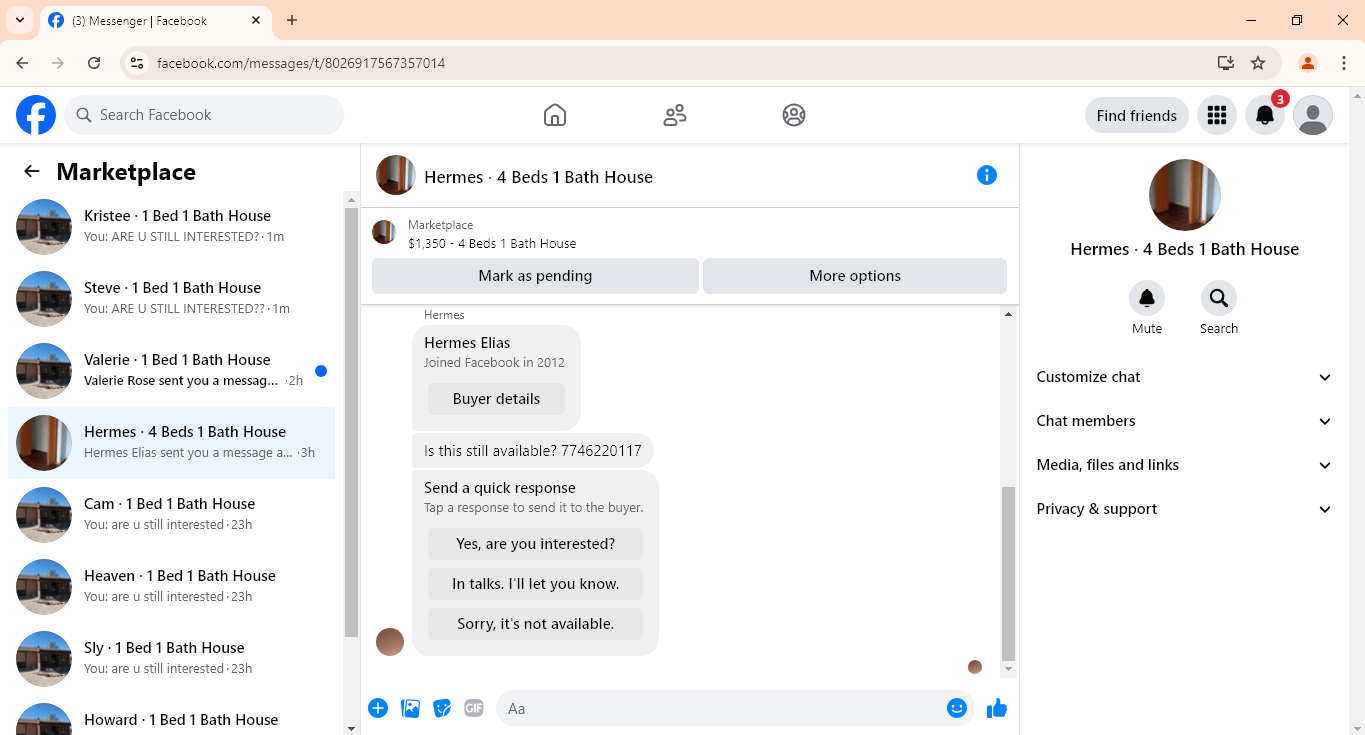Open the Friends icon in top navigation
1365x735 pixels.
click(x=675, y=115)
